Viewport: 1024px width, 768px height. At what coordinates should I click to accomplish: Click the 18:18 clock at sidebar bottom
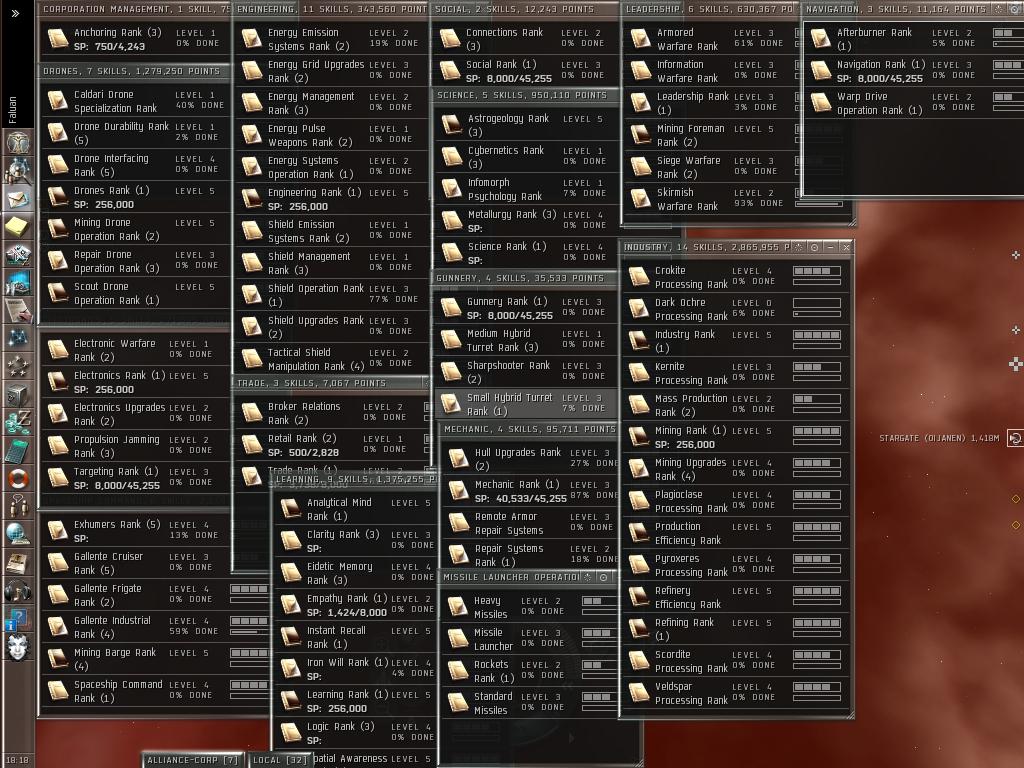17,760
